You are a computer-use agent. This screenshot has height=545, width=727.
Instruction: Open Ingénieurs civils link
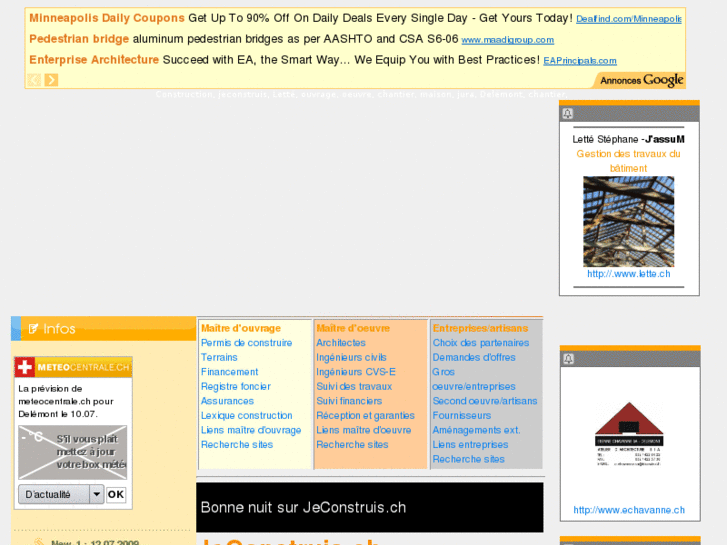[351, 357]
